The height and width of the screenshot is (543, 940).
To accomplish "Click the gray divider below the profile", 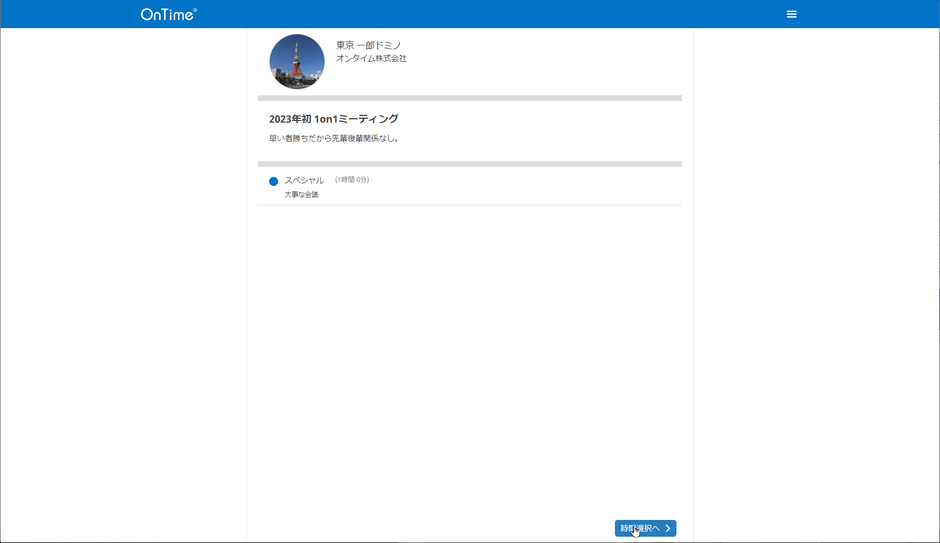I will [x=469, y=98].
